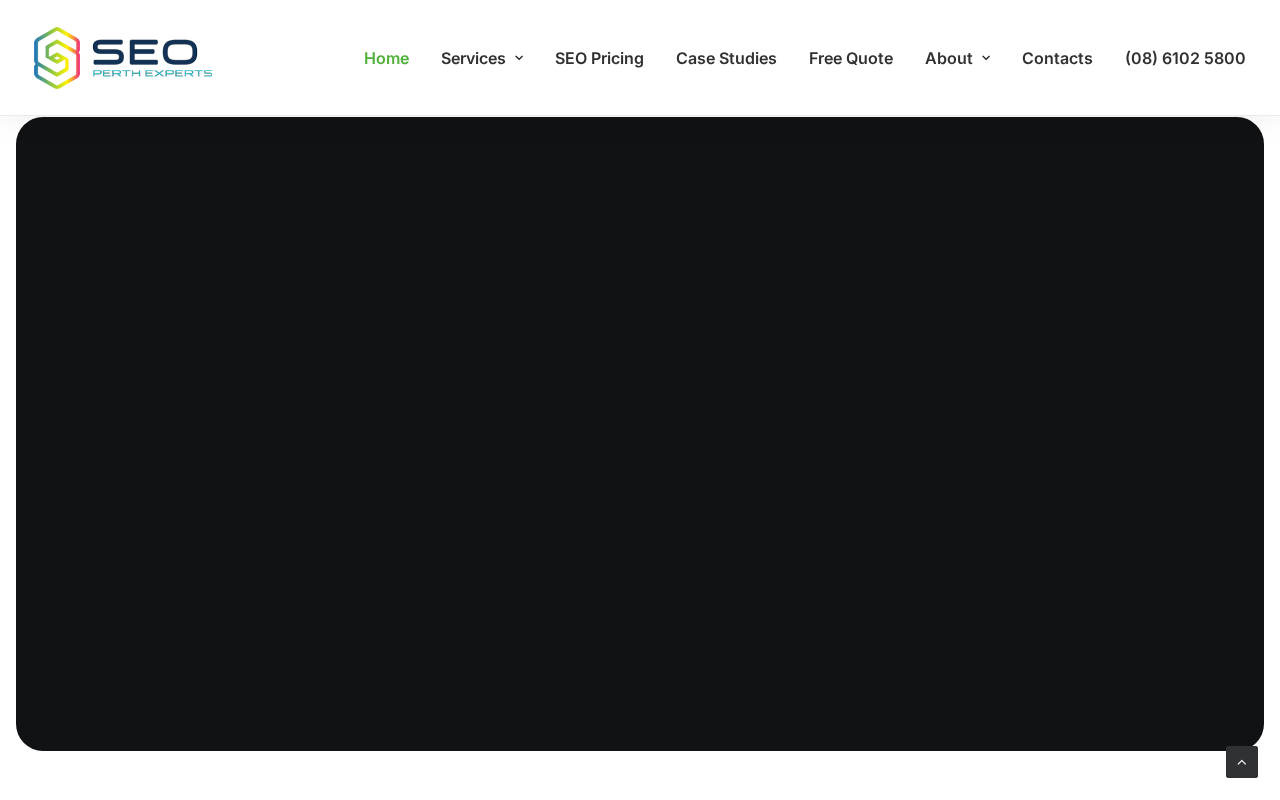This screenshot has width=1280, height=800.
Task: Call the (08) 6102 5800 phone link
Action: (x=1185, y=58)
